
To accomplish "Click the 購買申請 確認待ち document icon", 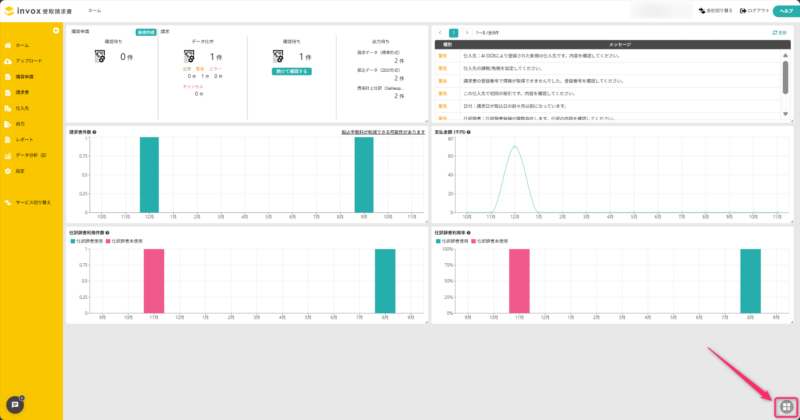I will tap(100, 56).
